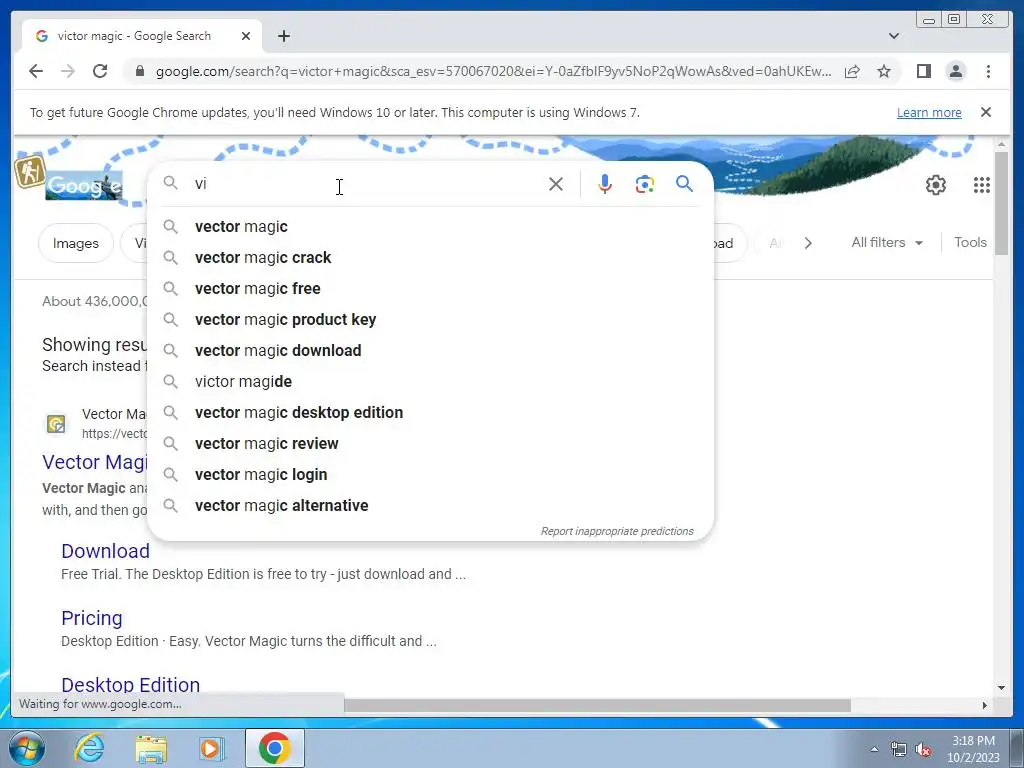Choose suggestion 'vector magic login'

[431, 475]
